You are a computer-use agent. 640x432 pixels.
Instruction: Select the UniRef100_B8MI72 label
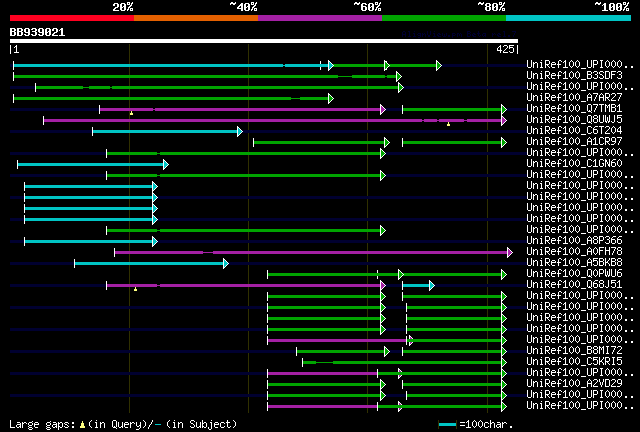[x=574, y=350]
